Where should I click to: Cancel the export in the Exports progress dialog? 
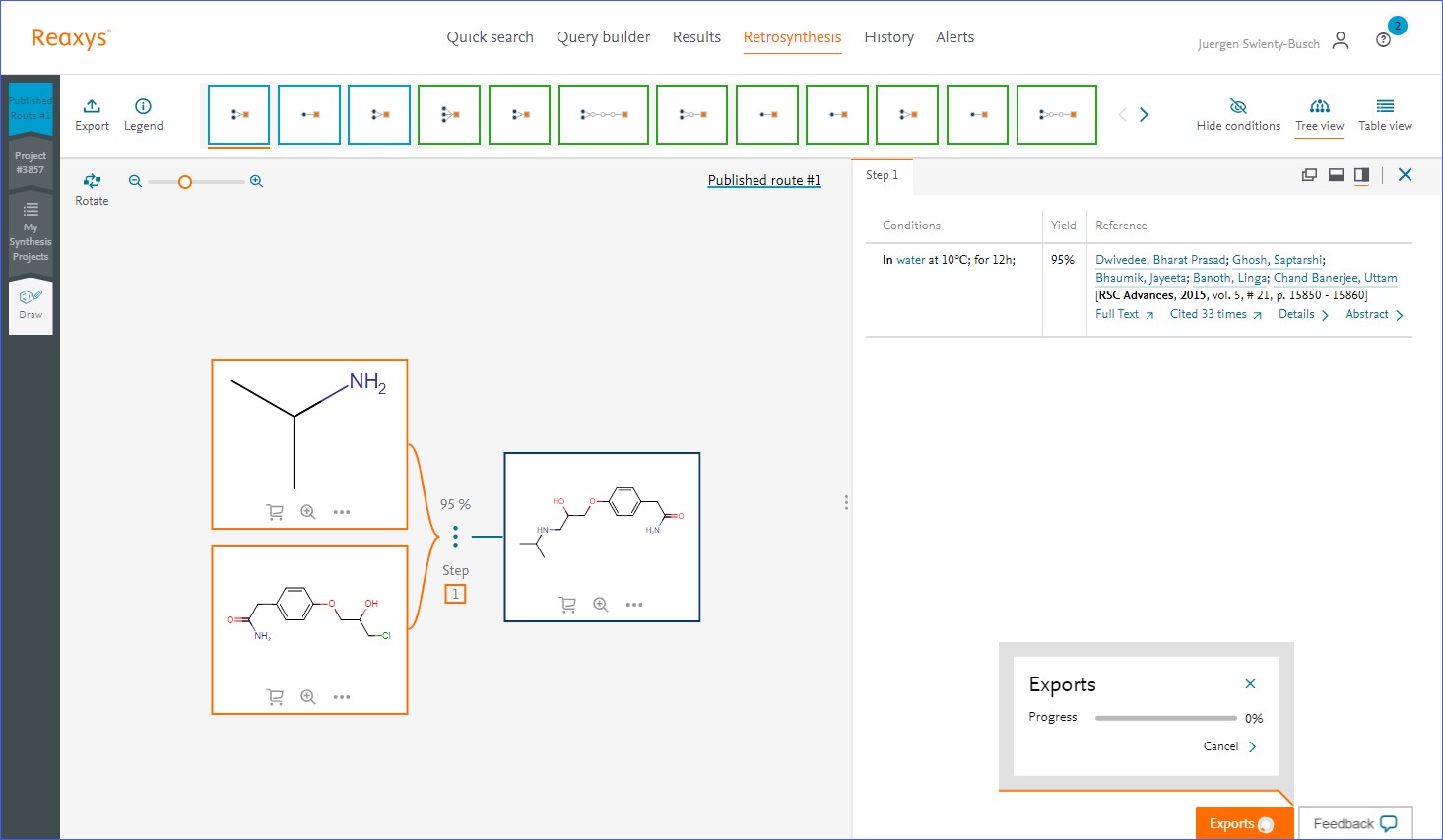(1223, 746)
